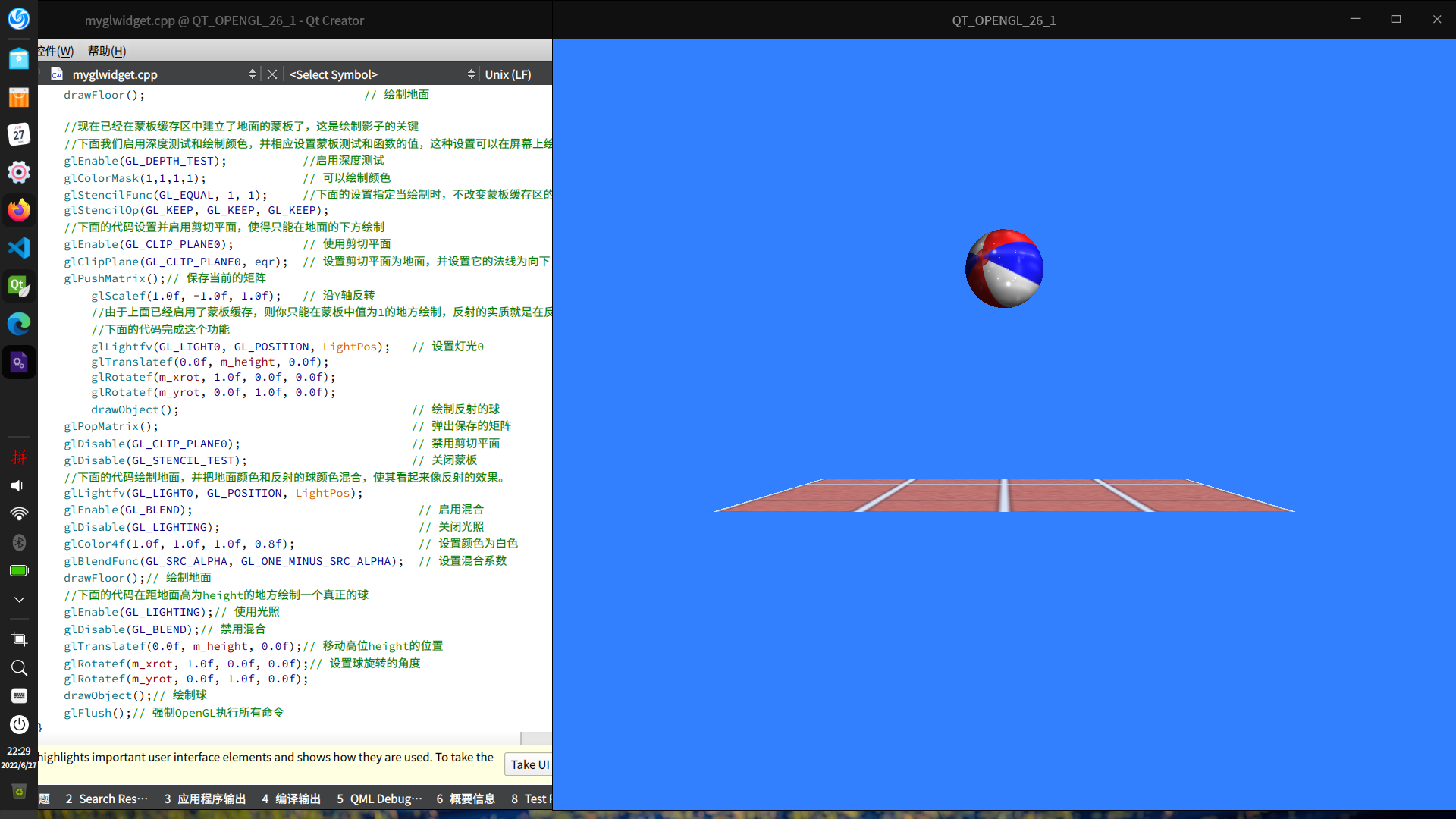1456x819 pixels.
Task: Open the on-screen keyboard tray icon
Action: coord(18,695)
